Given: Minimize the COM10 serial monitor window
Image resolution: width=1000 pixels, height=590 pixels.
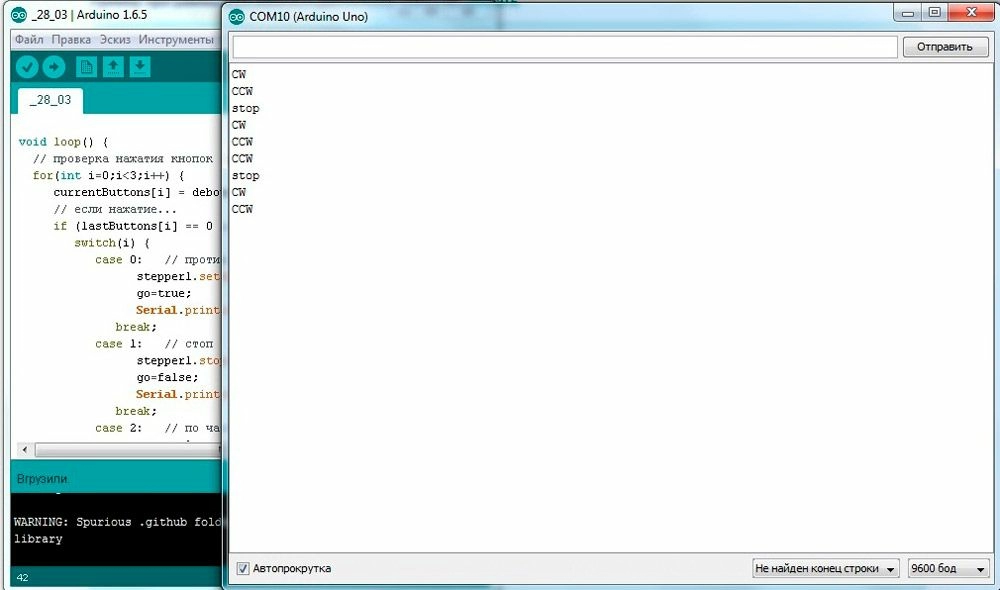Looking at the screenshot, I should click(x=907, y=12).
